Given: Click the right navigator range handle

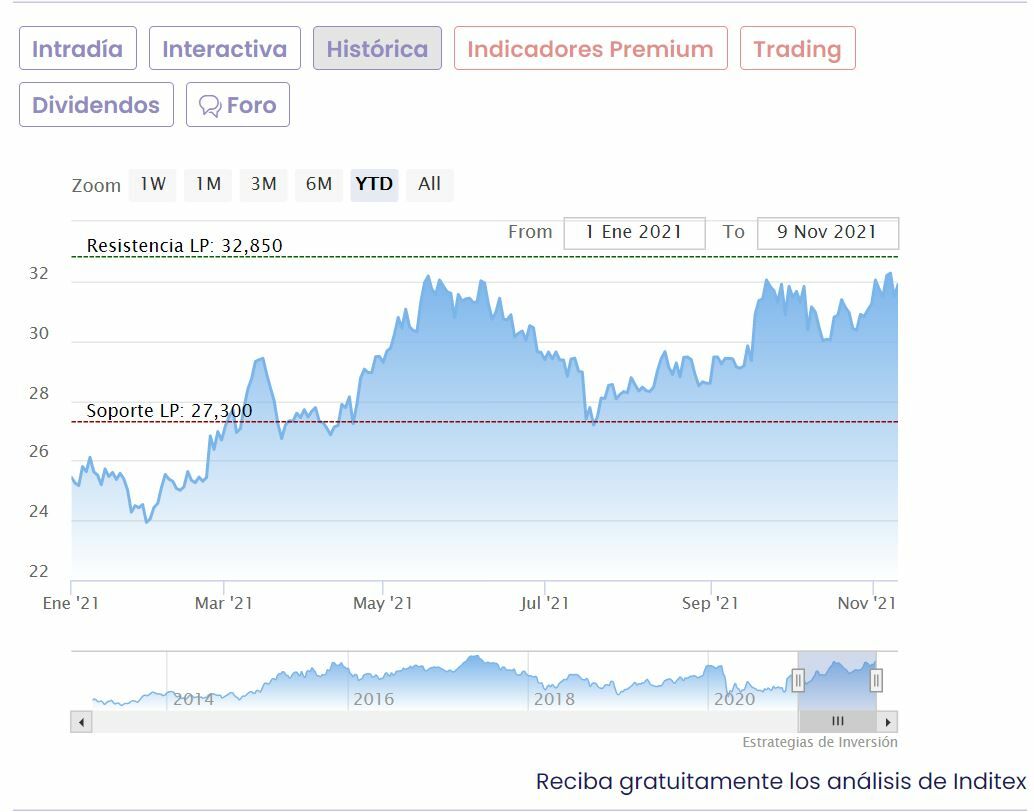Looking at the screenshot, I should click(x=876, y=681).
